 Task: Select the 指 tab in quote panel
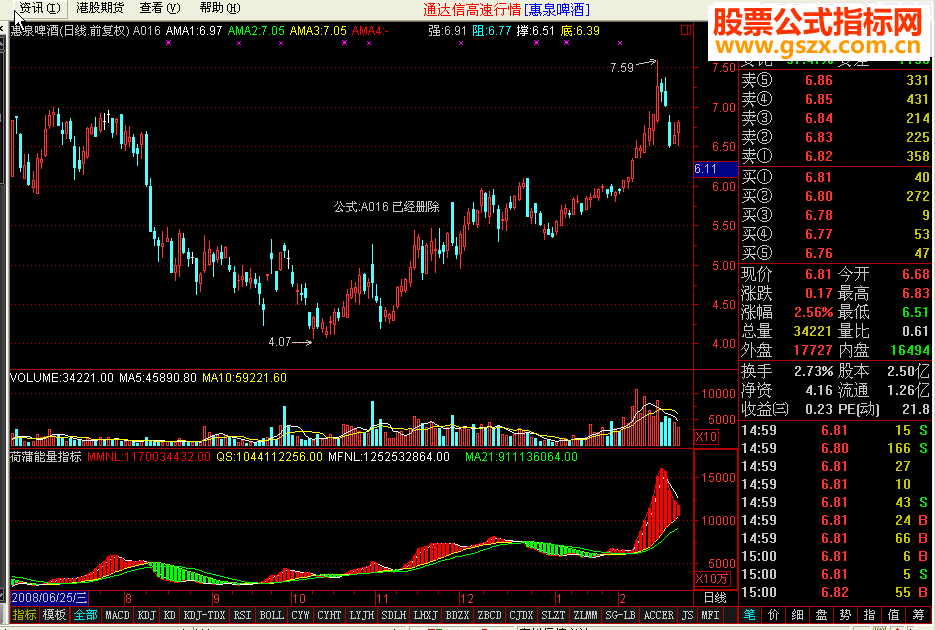click(869, 615)
